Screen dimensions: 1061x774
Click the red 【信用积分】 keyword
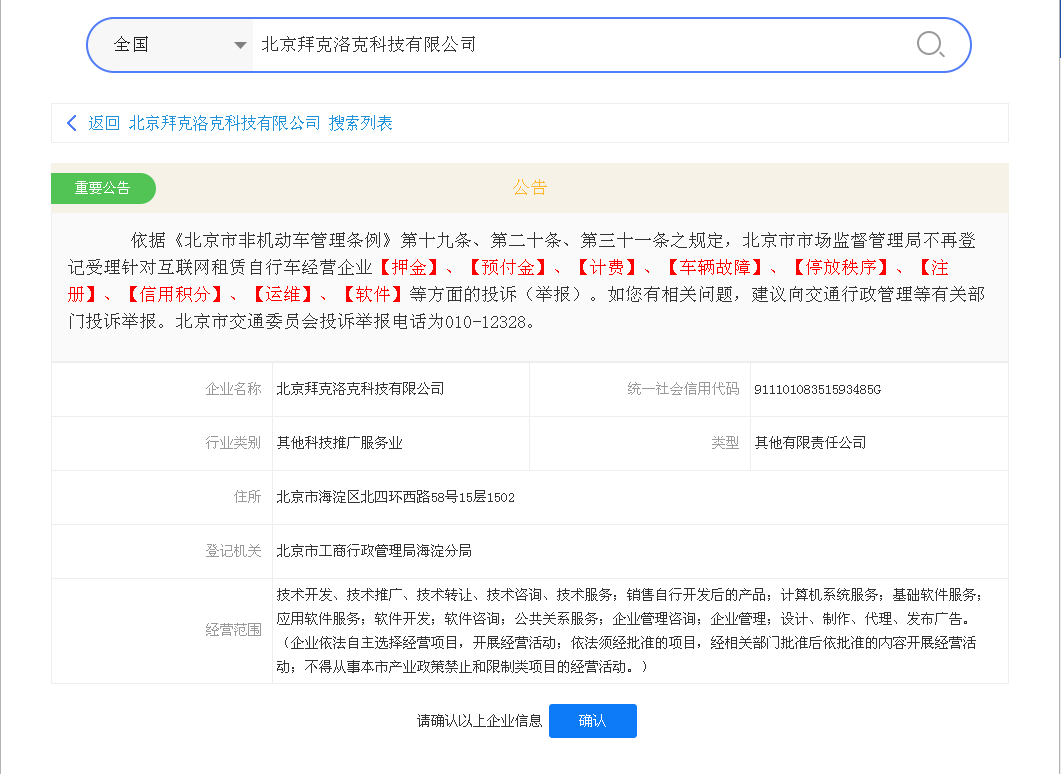(175, 295)
